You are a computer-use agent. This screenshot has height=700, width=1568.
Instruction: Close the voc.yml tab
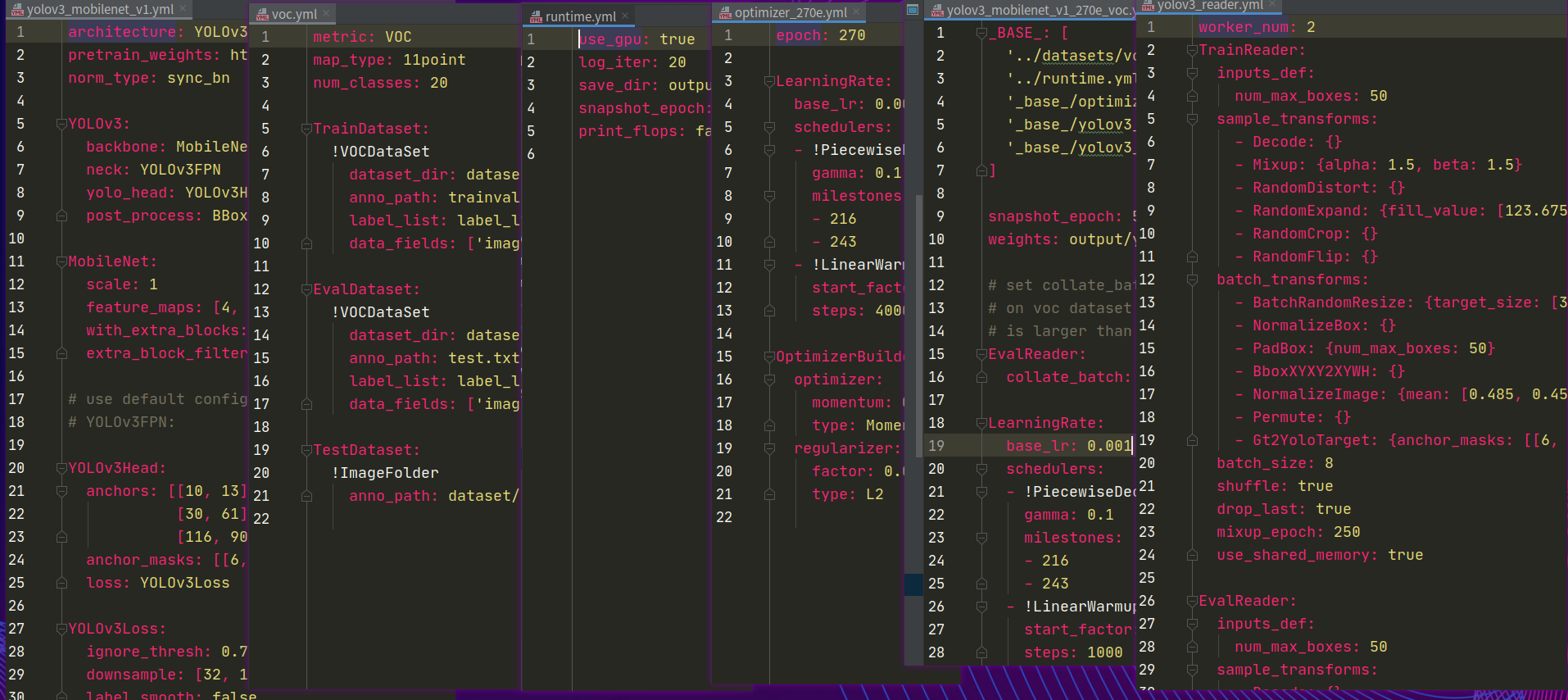[326, 13]
